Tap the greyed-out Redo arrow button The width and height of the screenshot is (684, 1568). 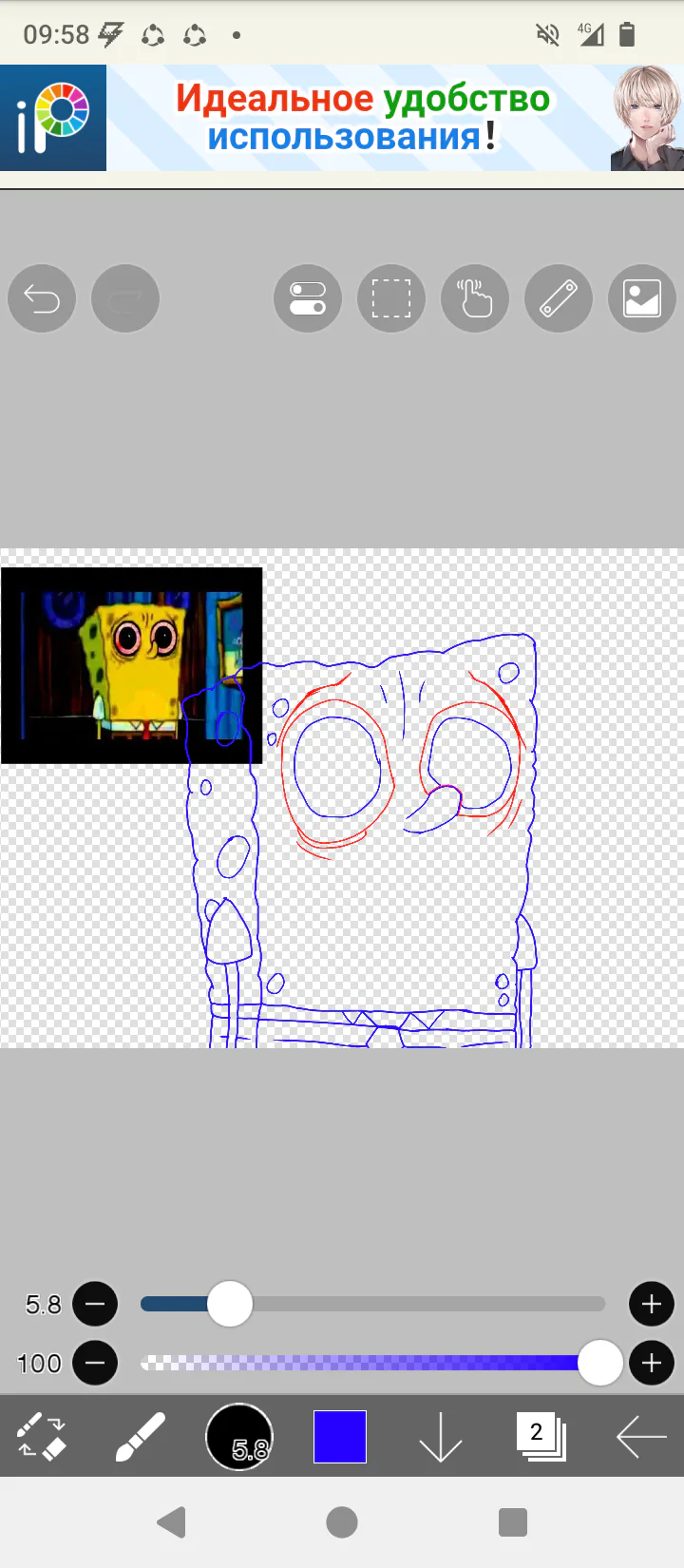pyautogui.click(x=125, y=298)
